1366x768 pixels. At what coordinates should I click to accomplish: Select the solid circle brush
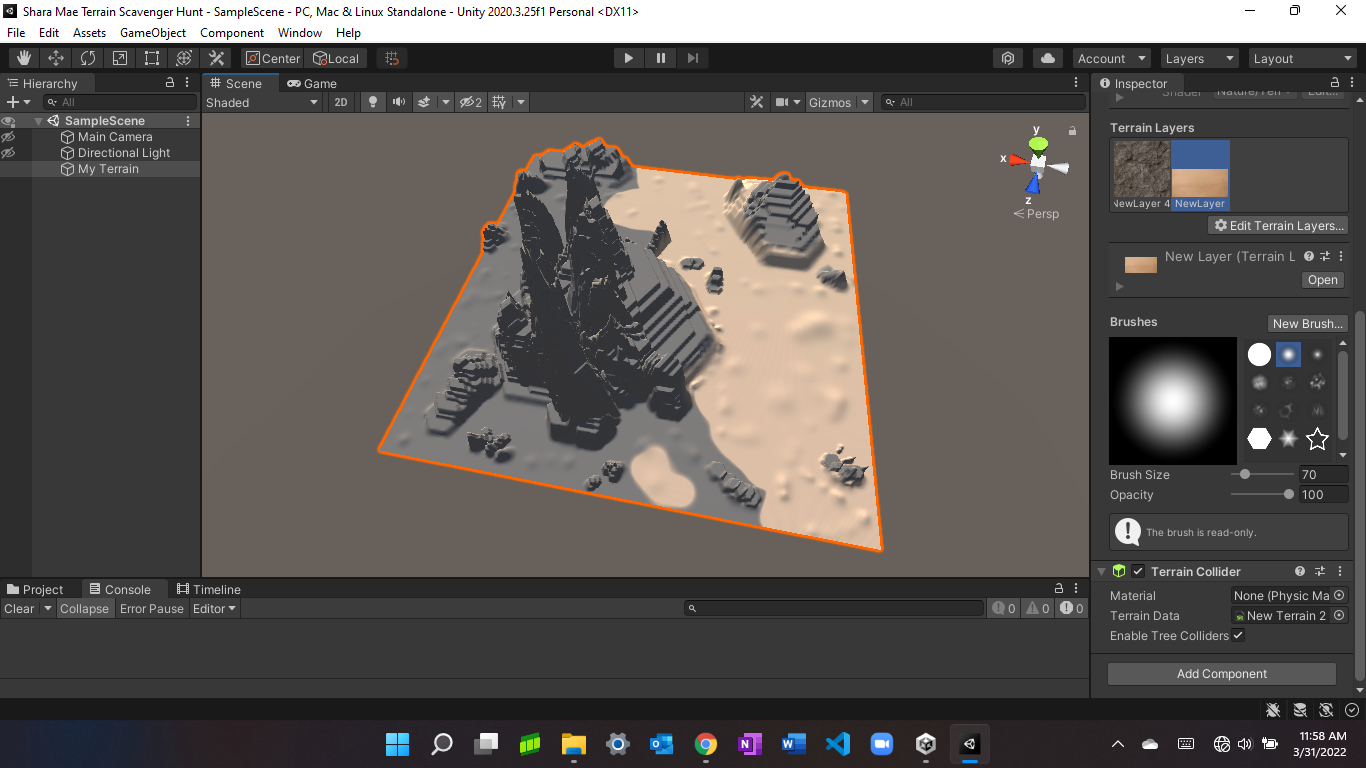1259,354
